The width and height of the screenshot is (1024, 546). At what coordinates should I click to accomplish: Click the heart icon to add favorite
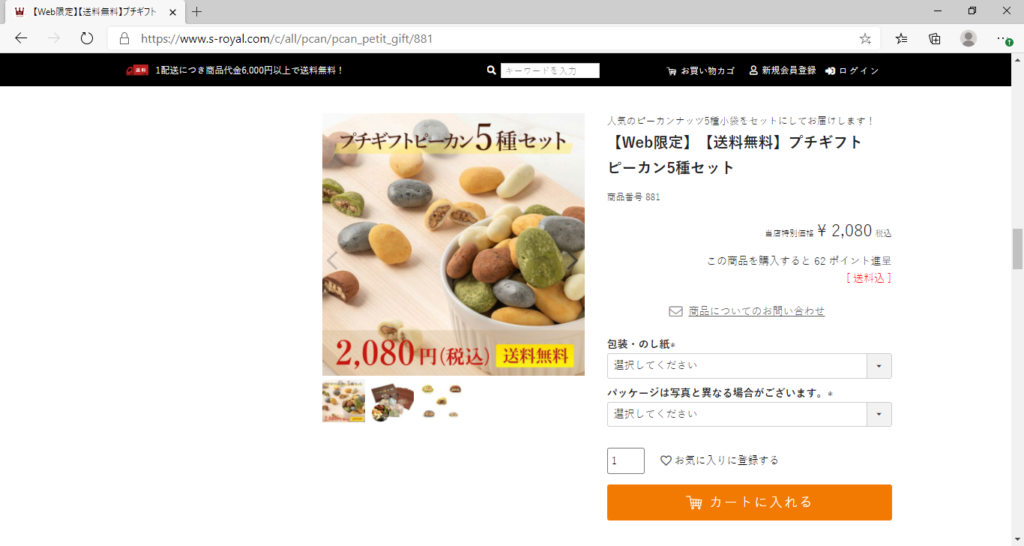click(x=665, y=460)
